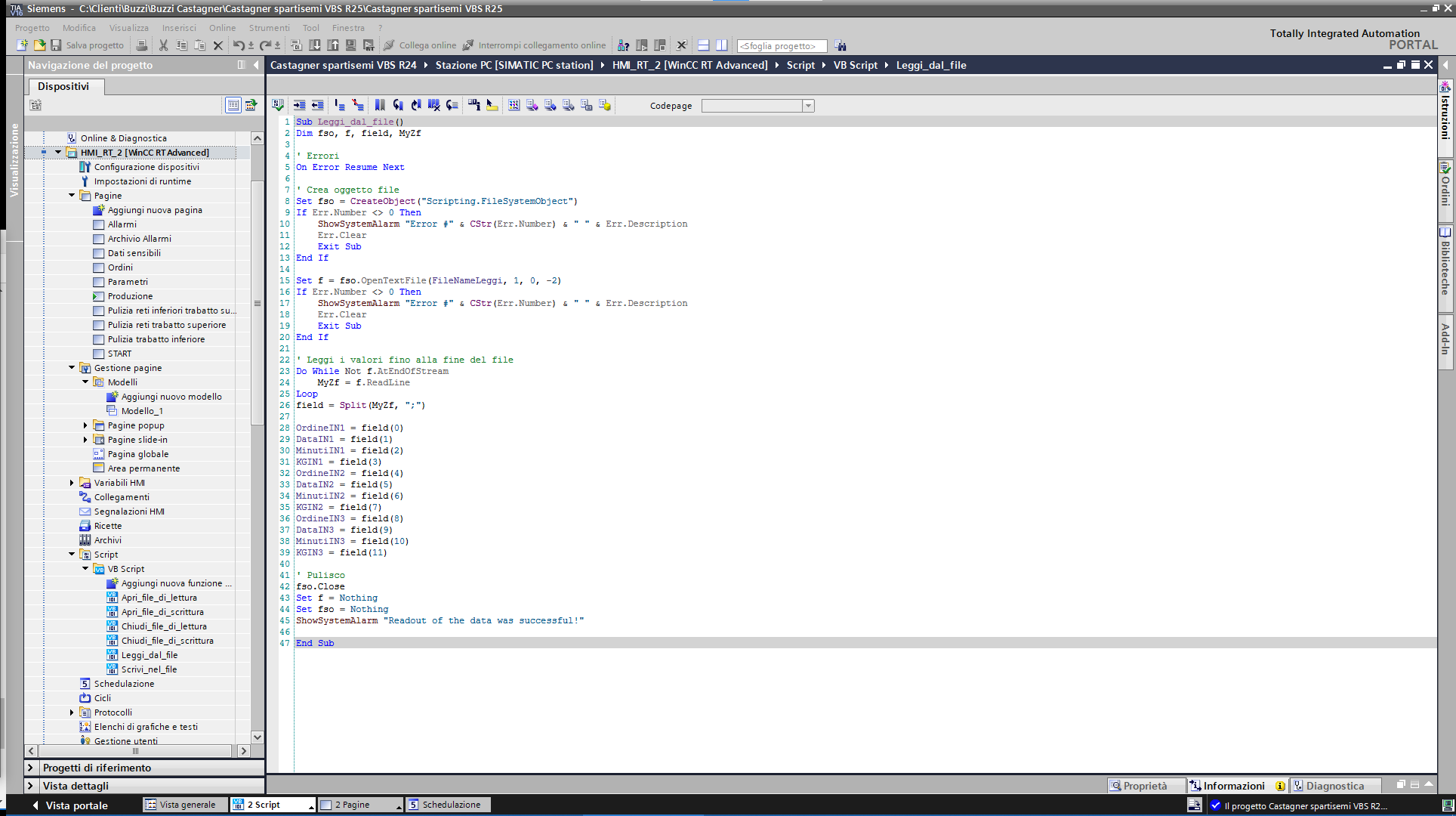Click the print icon in main toolbar
This screenshot has height=816, width=1456.
coord(141,45)
